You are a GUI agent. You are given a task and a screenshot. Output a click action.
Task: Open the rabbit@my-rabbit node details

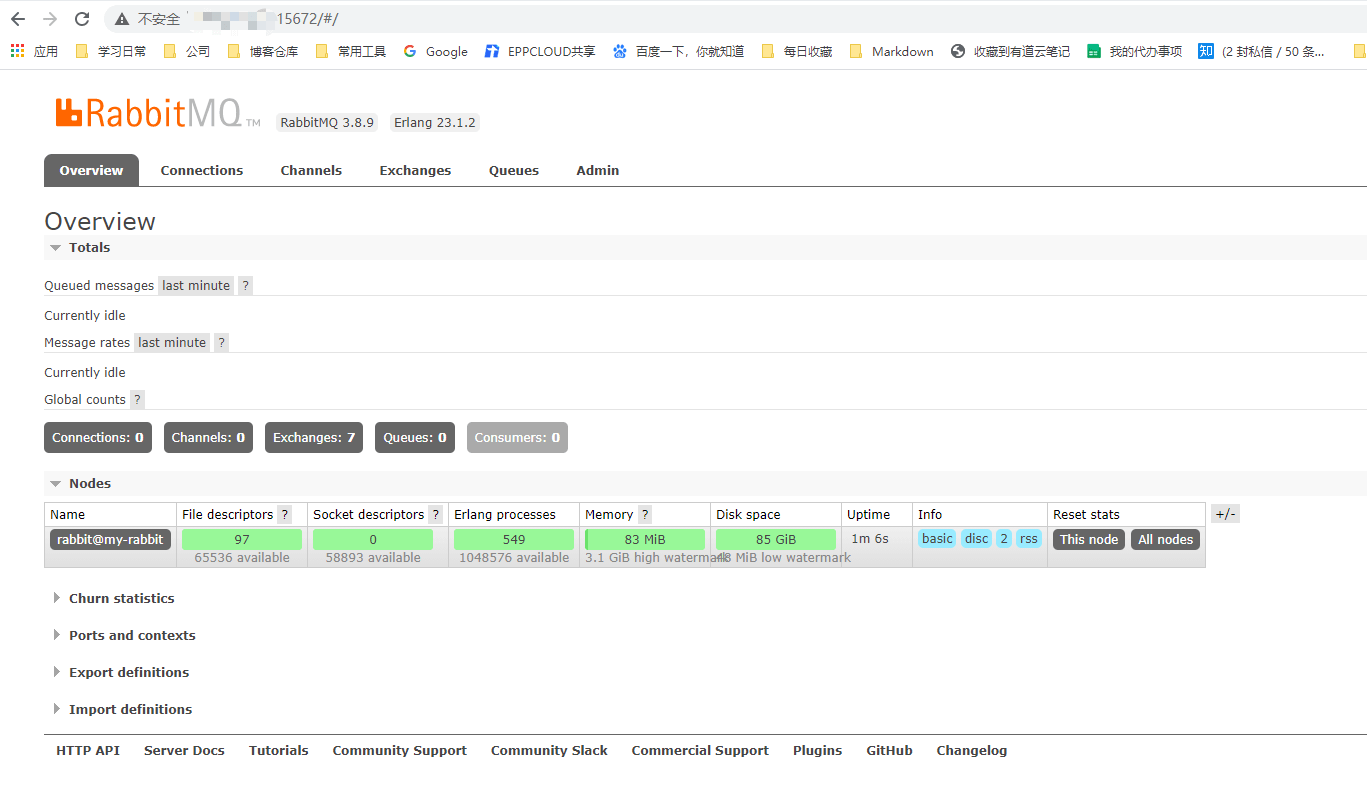111,539
